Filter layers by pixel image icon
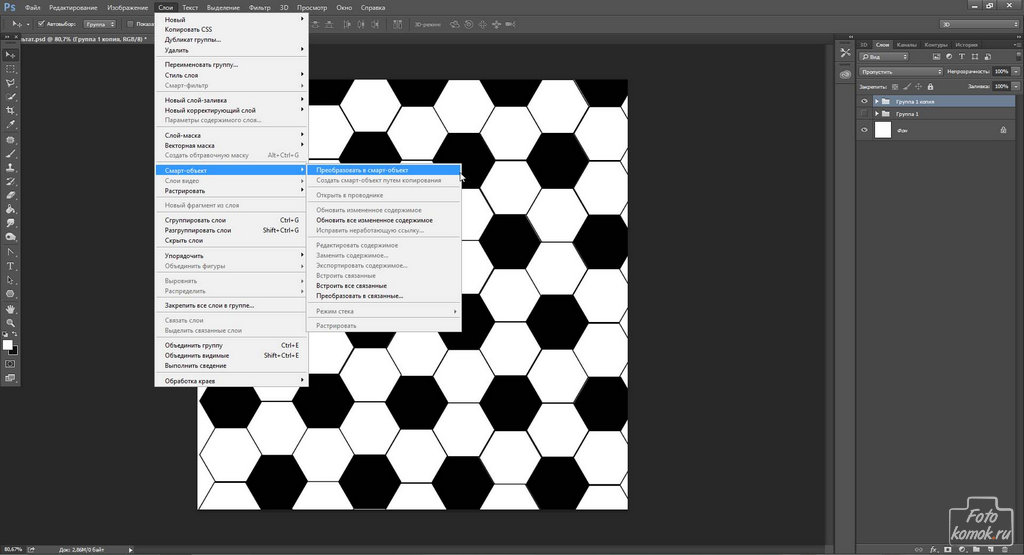This screenshot has height=555, width=1024. 936,57
